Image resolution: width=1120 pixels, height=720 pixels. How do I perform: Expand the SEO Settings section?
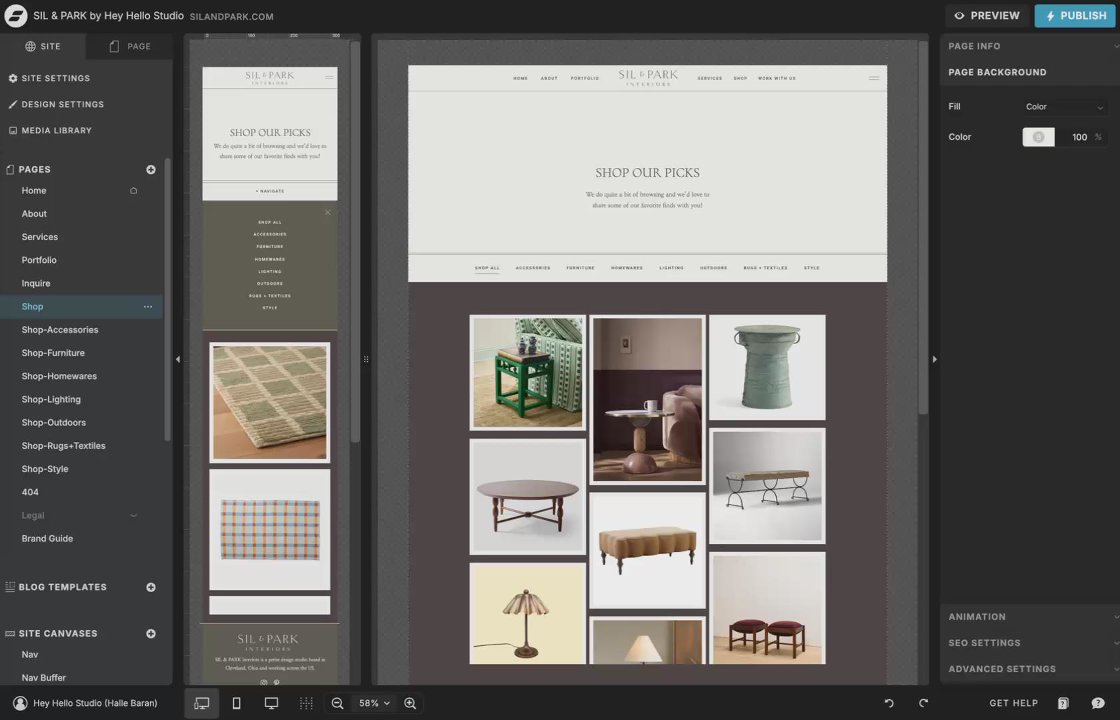[x=1029, y=643]
